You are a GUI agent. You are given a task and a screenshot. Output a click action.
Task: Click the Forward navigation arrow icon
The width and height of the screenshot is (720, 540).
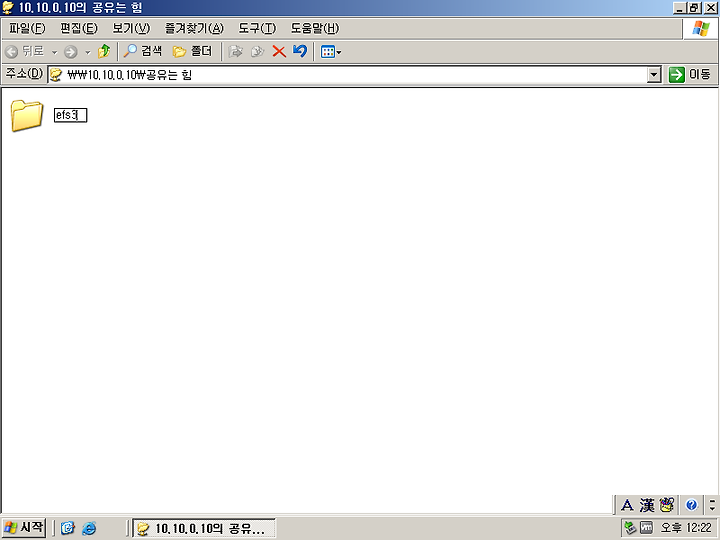pos(71,52)
